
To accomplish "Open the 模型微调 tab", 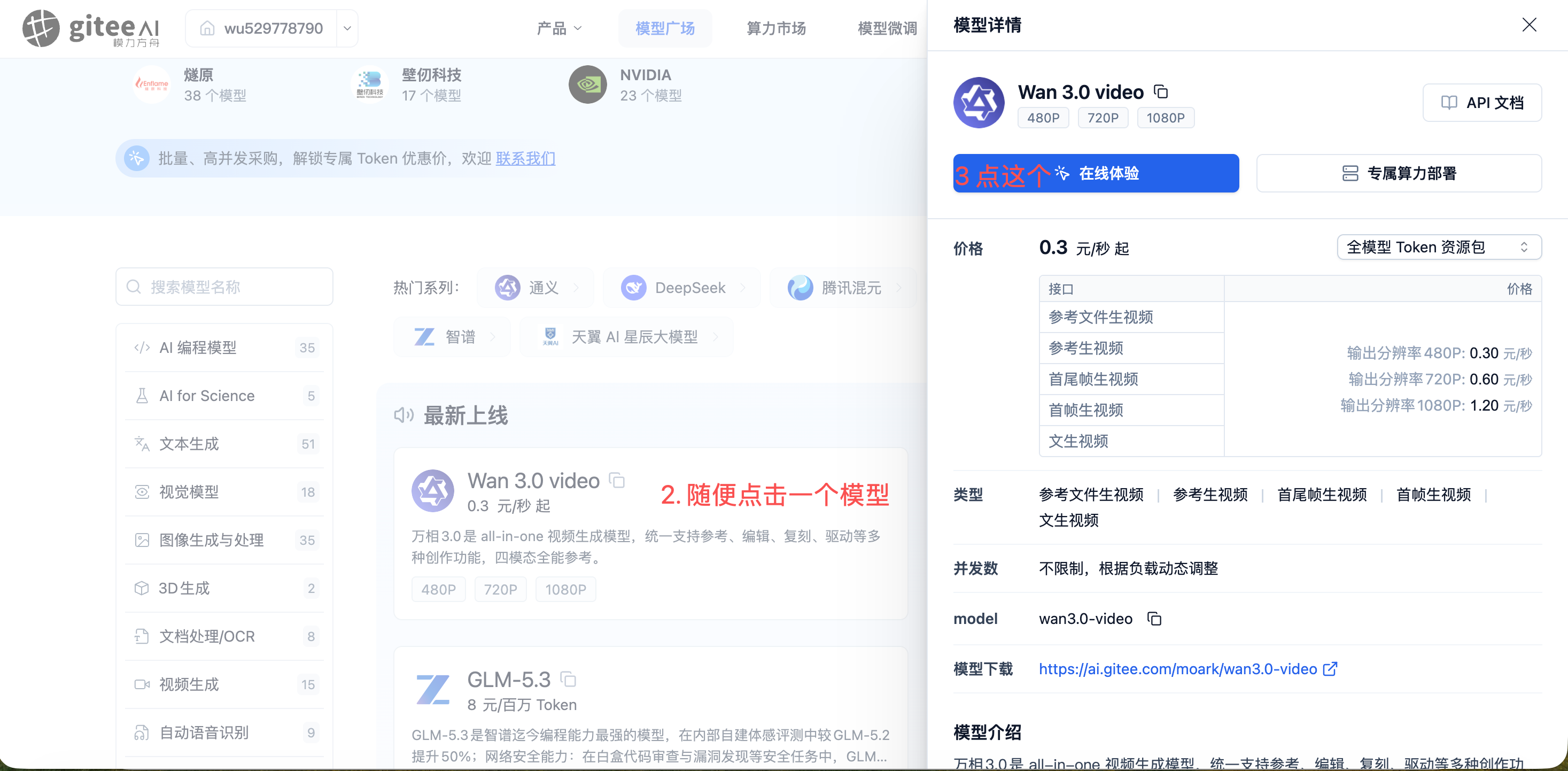I will coord(887,28).
